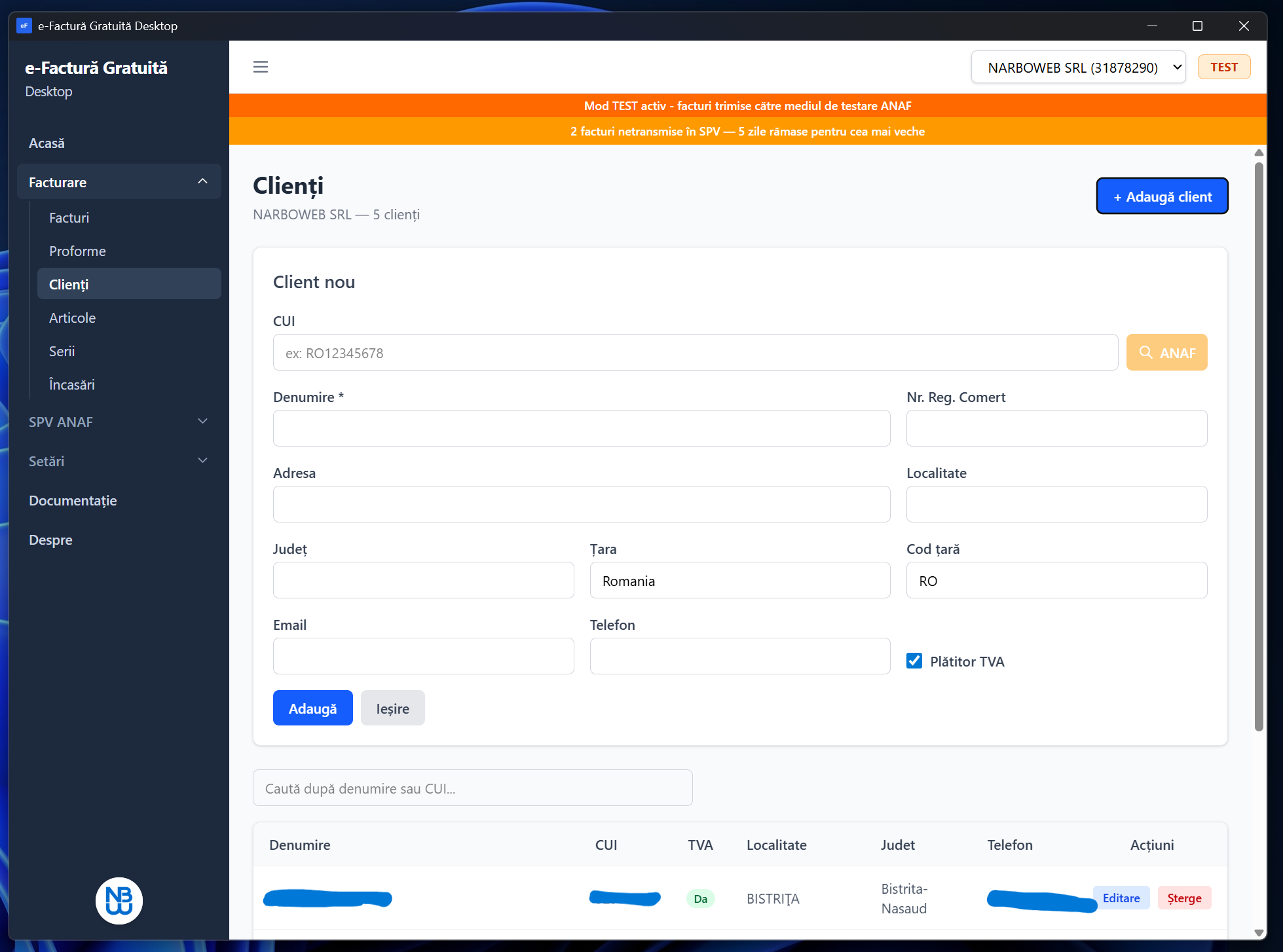
Task: Click the vertical scrollbar thumb
Action: click(1258, 445)
